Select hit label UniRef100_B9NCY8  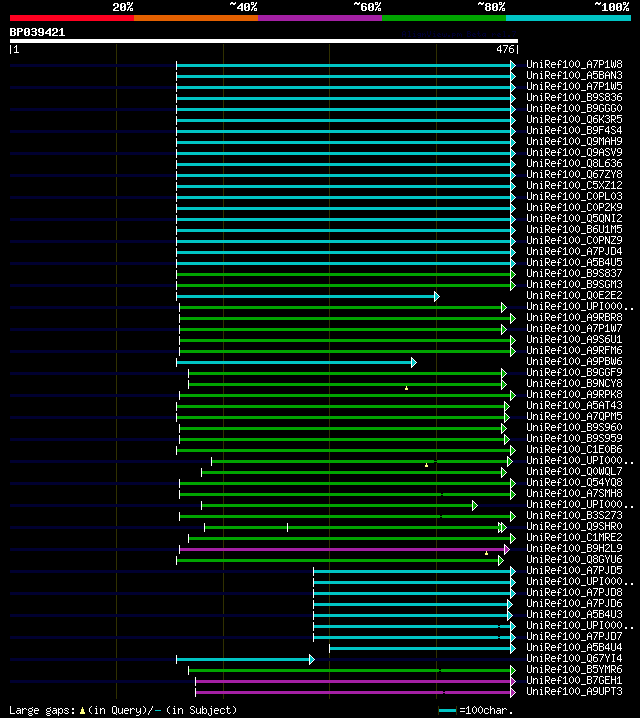574,383
